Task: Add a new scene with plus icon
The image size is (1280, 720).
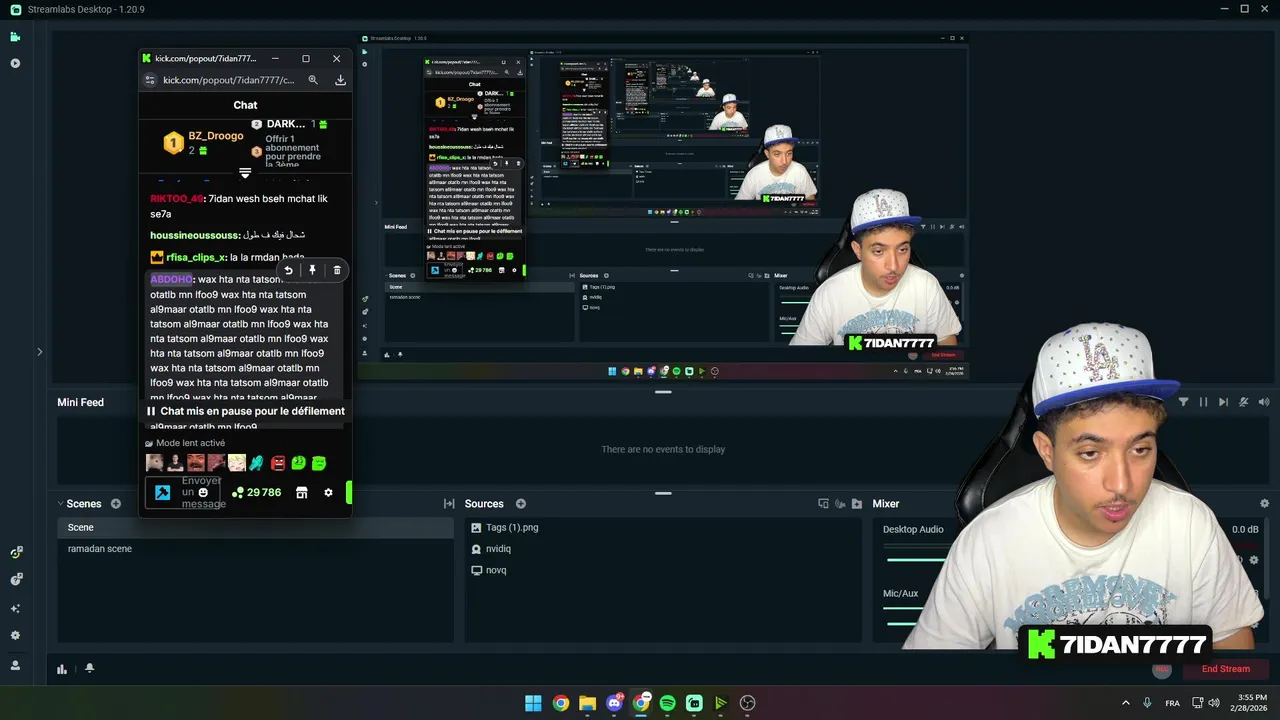Action: click(116, 504)
